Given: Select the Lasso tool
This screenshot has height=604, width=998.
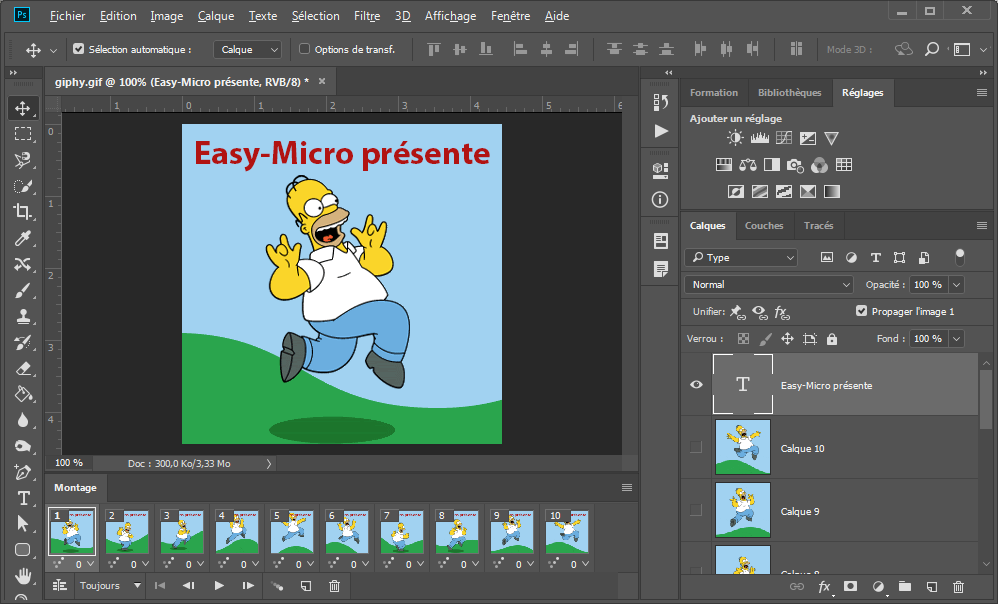Looking at the screenshot, I should click(x=23, y=160).
